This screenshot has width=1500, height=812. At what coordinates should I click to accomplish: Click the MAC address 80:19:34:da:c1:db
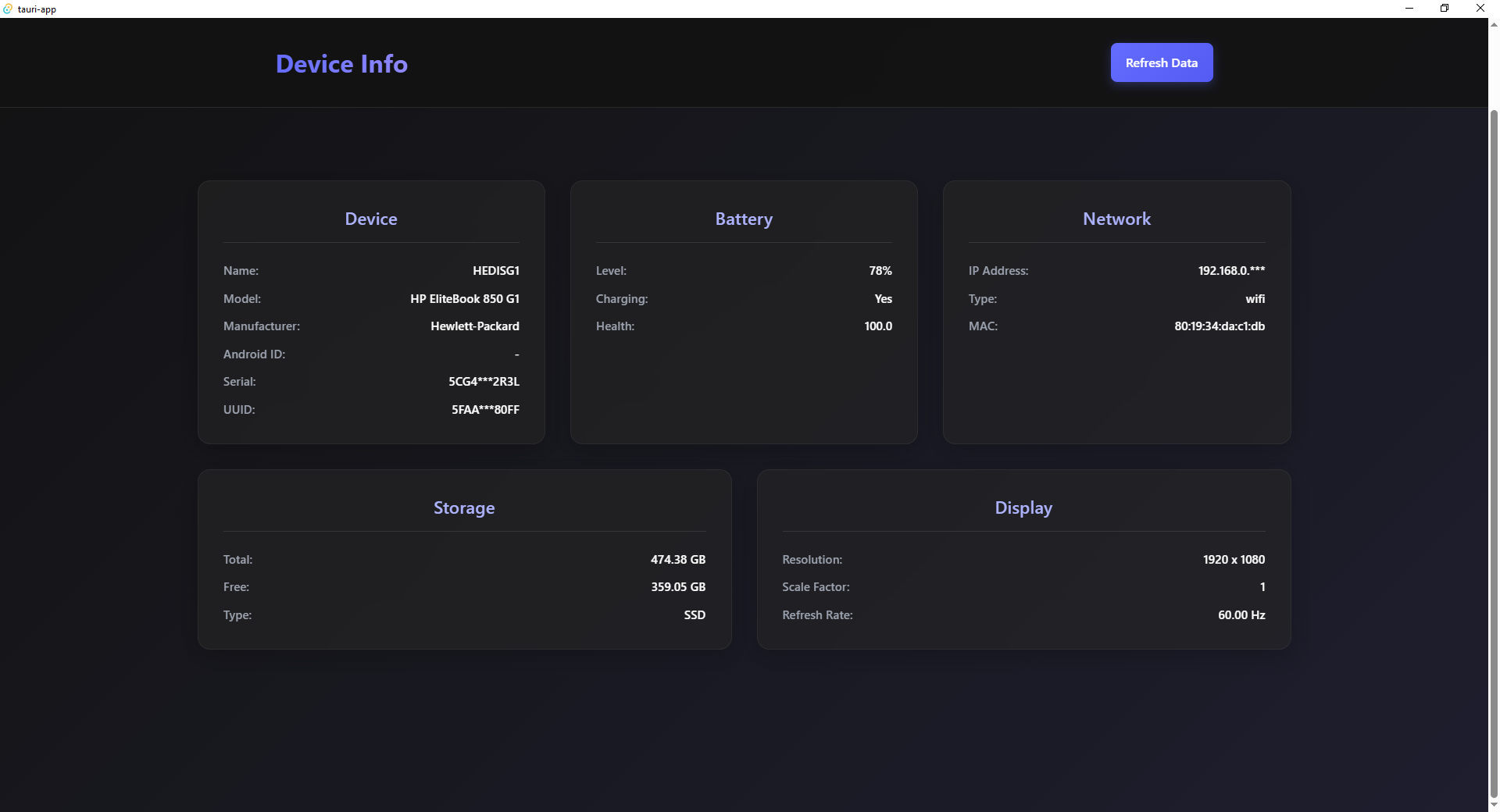[1219, 326]
